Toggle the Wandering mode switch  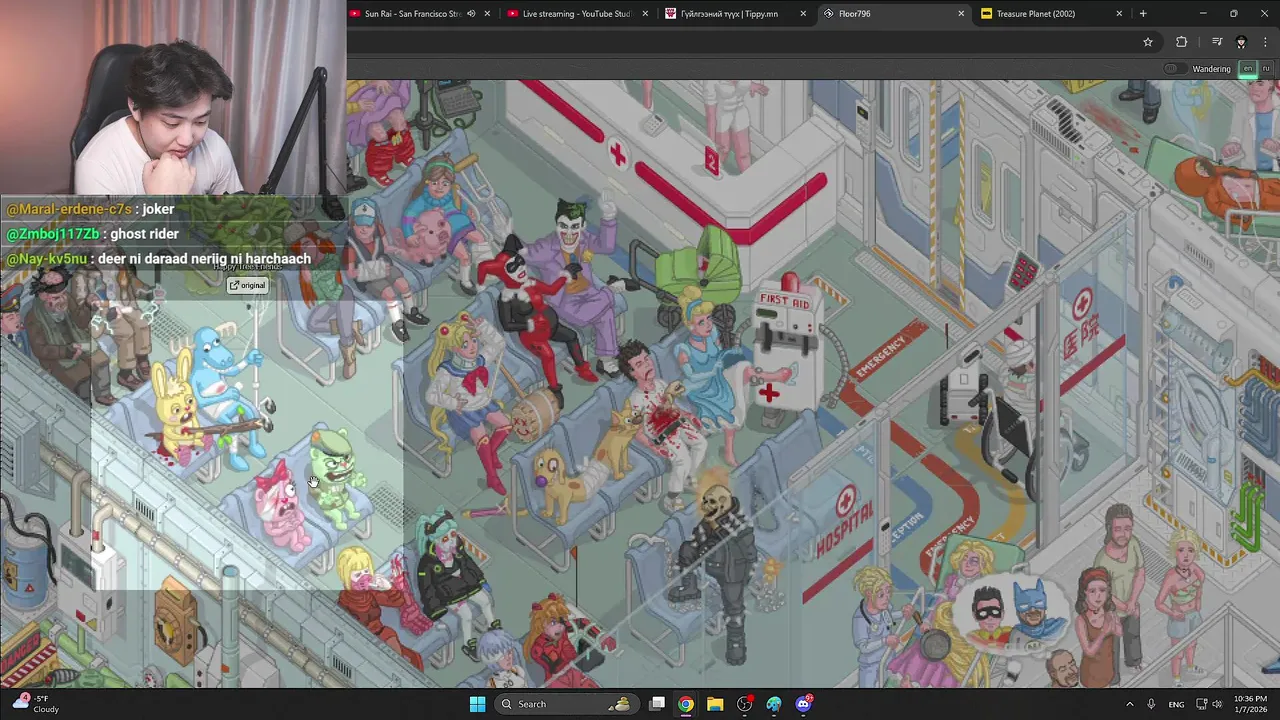[1175, 69]
